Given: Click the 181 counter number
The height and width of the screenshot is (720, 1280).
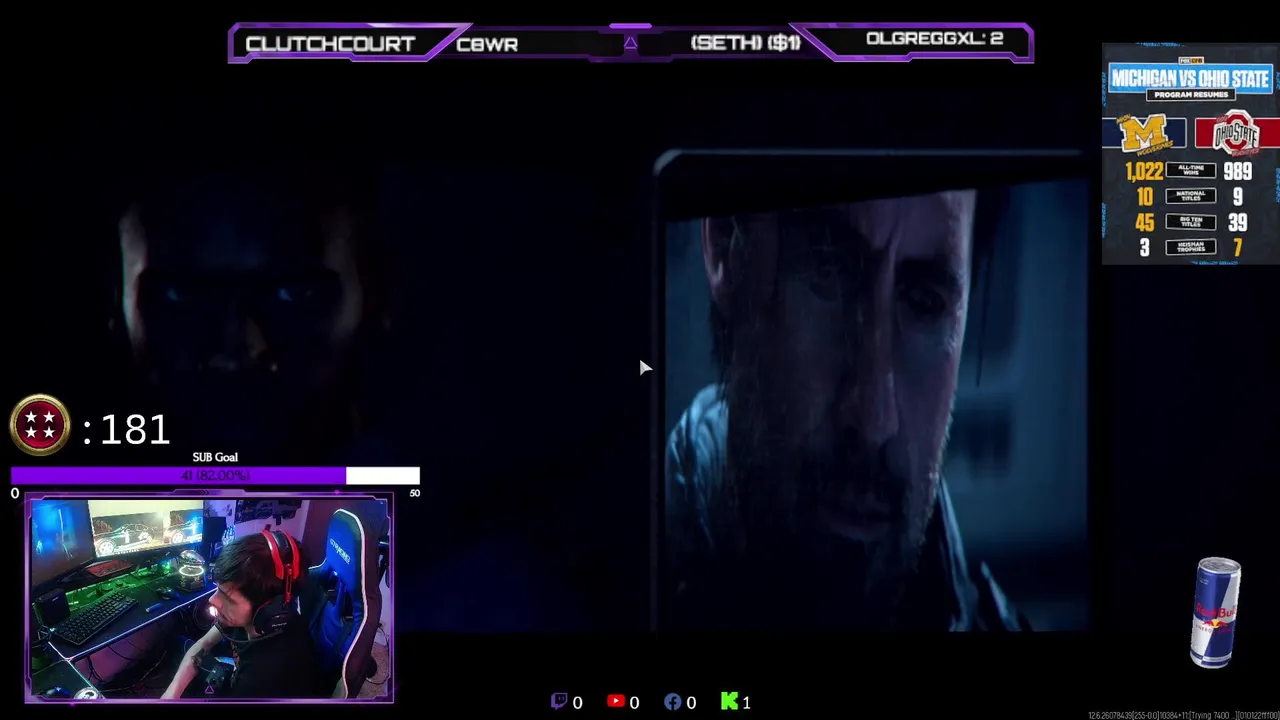Looking at the screenshot, I should click(x=135, y=430).
